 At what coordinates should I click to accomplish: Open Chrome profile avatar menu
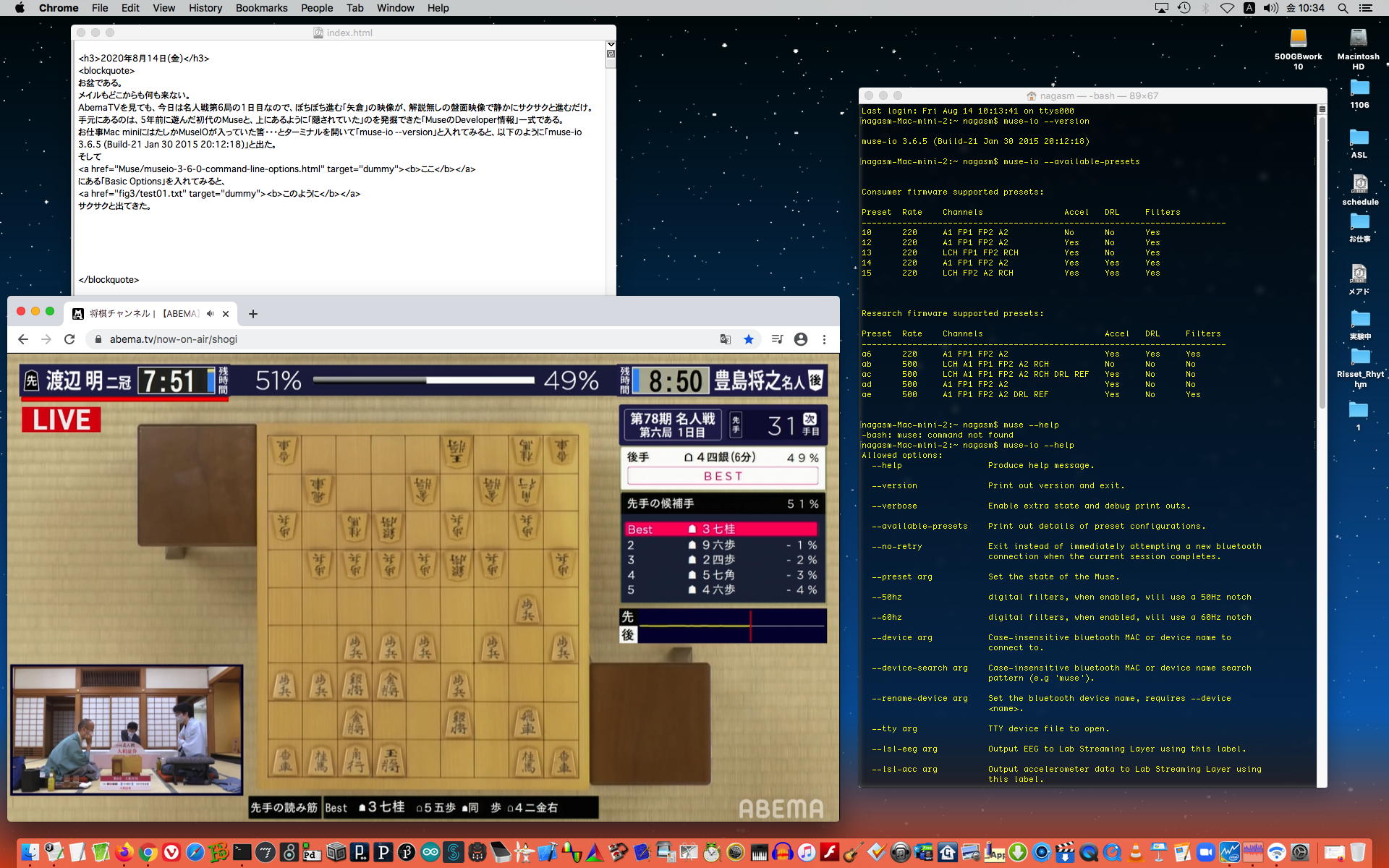(x=801, y=339)
